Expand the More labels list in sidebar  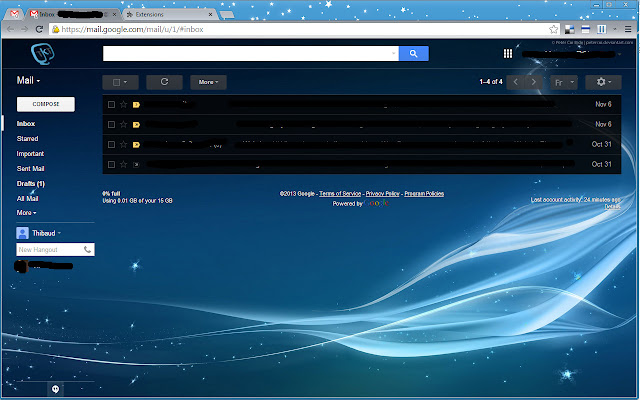[27, 213]
